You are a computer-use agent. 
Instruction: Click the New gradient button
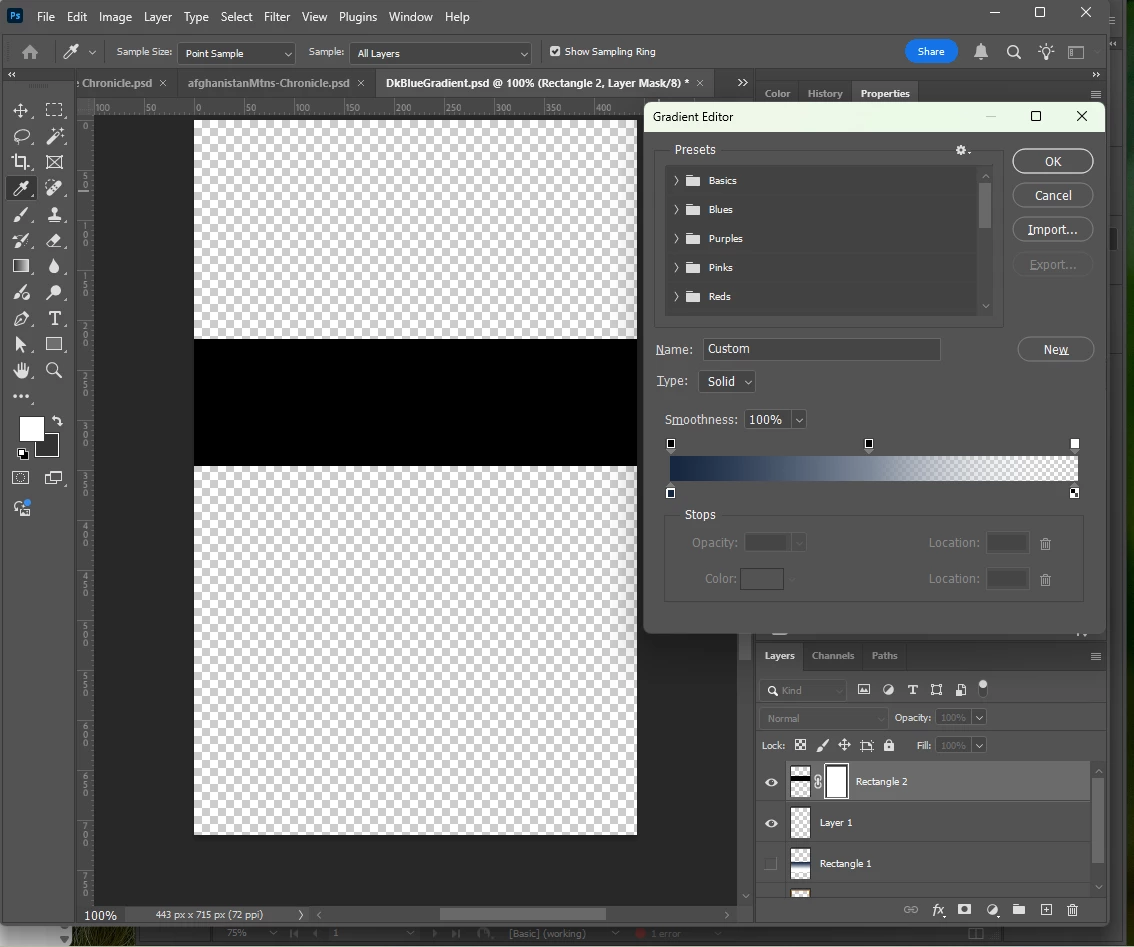(x=1056, y=349)
